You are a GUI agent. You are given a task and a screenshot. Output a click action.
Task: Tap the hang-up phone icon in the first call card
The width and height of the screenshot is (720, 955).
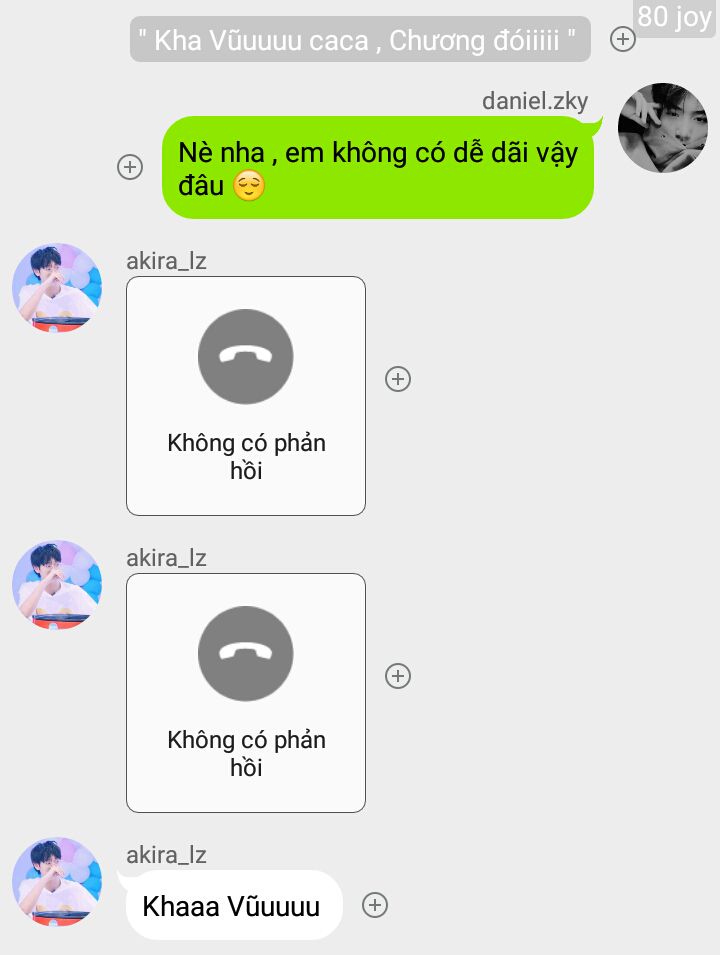pos(245,356)
